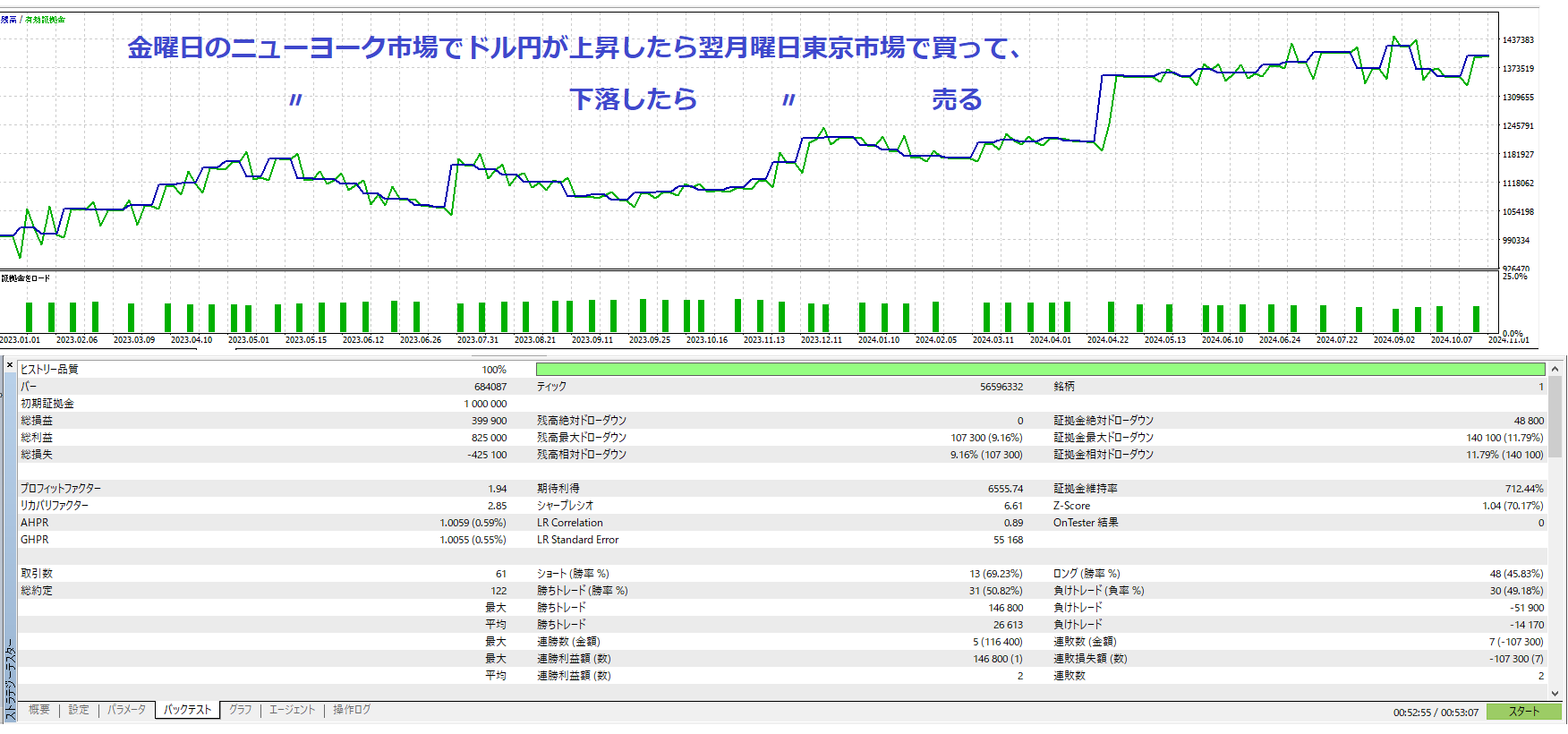Click the 証拠金維持率 value 712.44%
This screenshot has height=734, width=1568.
coord(1524,489)
